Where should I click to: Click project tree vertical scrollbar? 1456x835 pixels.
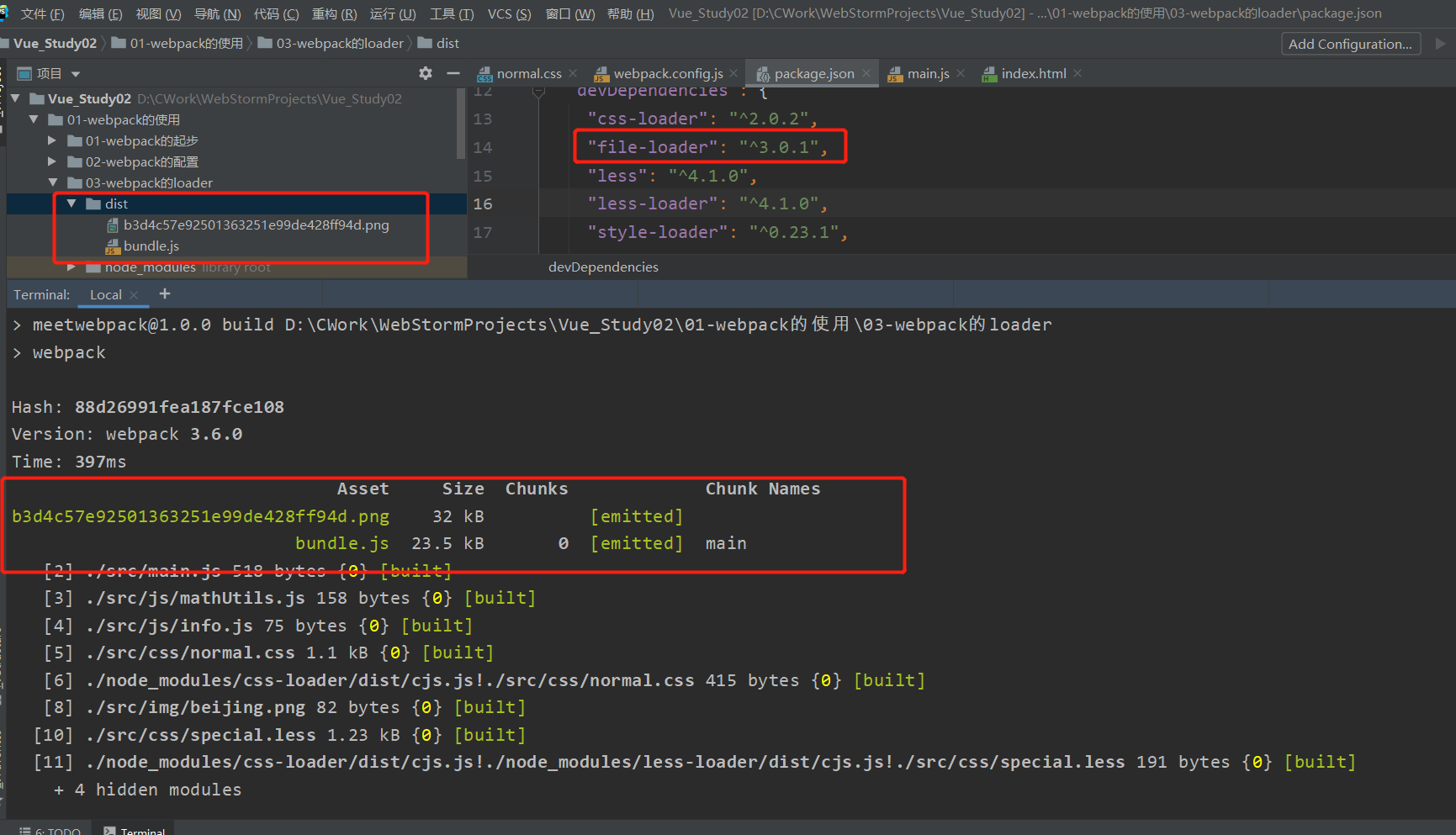point(461,124)
